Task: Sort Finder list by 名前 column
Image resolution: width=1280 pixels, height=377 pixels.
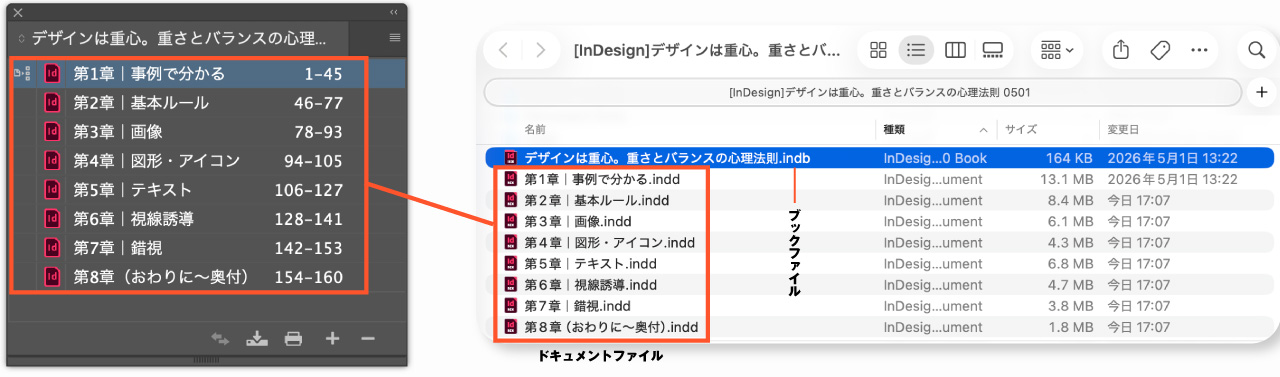Action: 536,130
